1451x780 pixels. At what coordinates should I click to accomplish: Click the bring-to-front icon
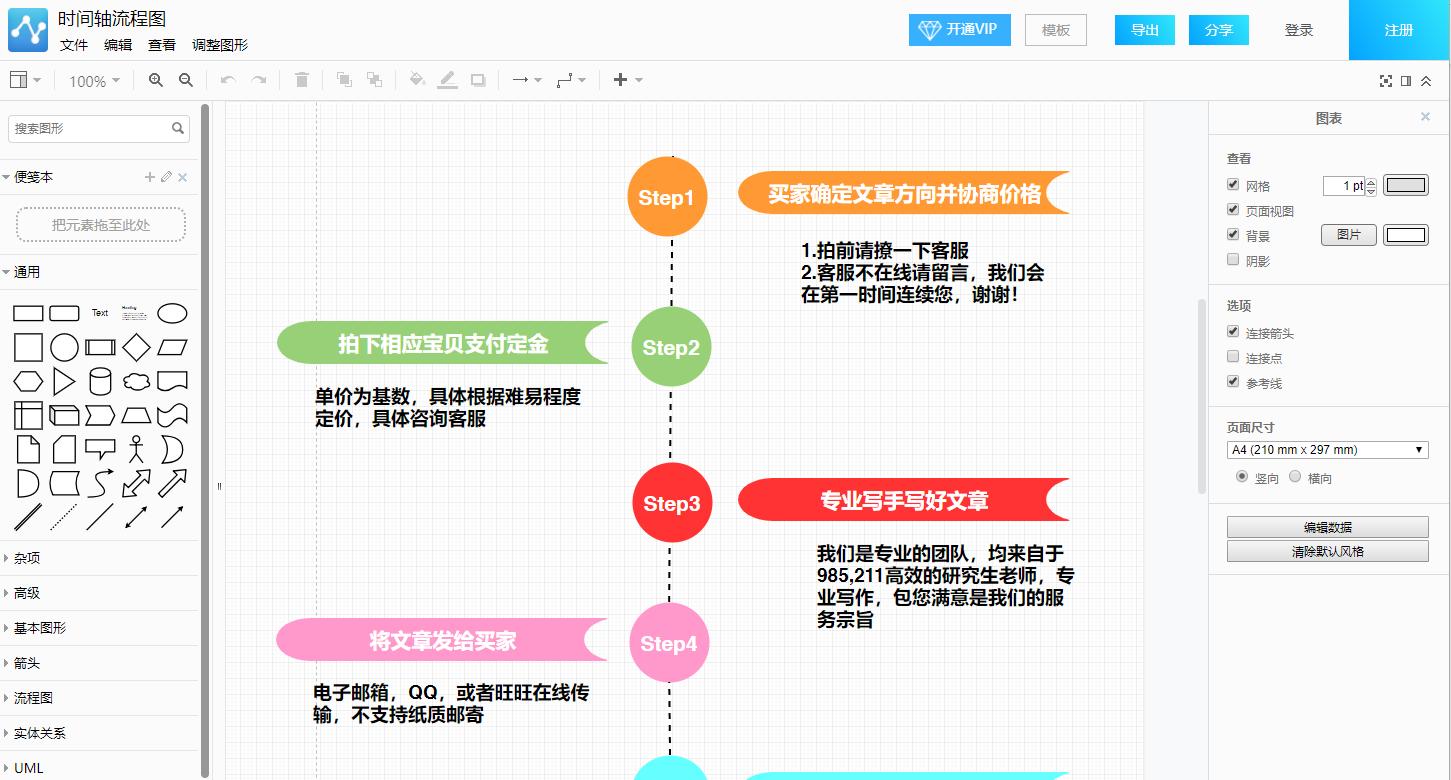[345, 80]
